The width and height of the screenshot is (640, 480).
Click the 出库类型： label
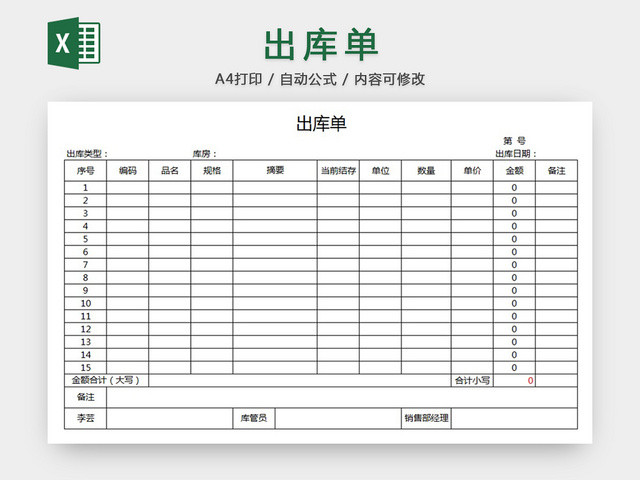87,154
